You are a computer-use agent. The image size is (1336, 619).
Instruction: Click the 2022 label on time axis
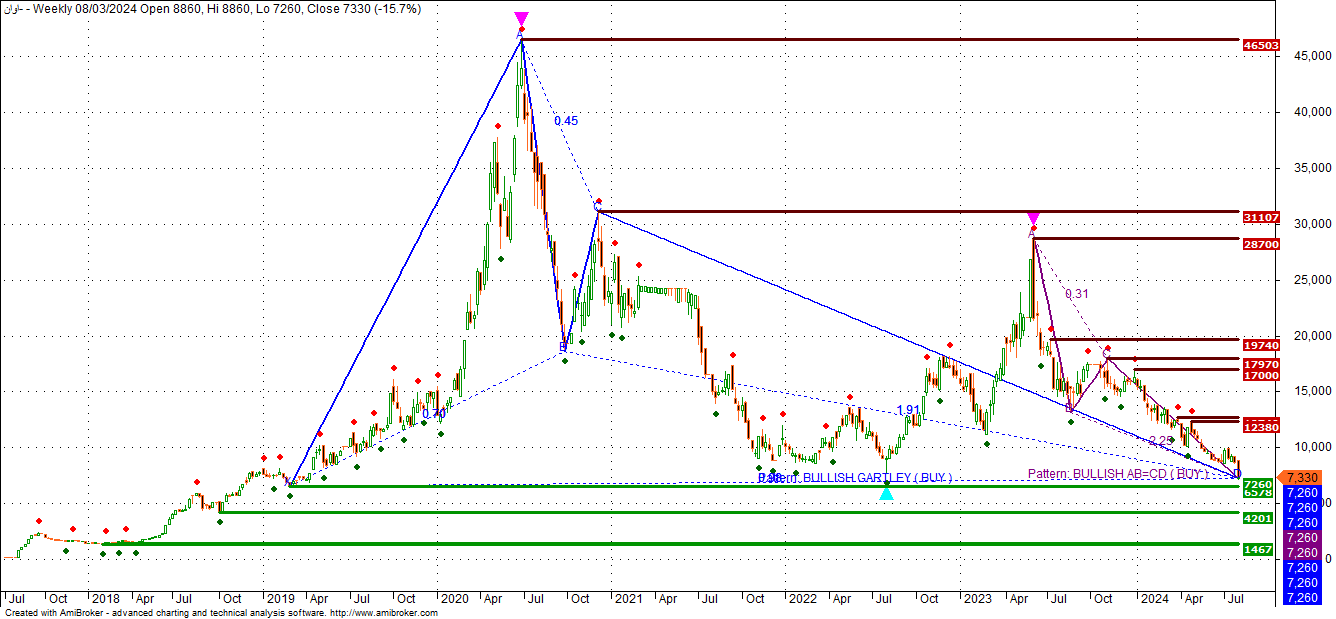click(x=801, y=599)
